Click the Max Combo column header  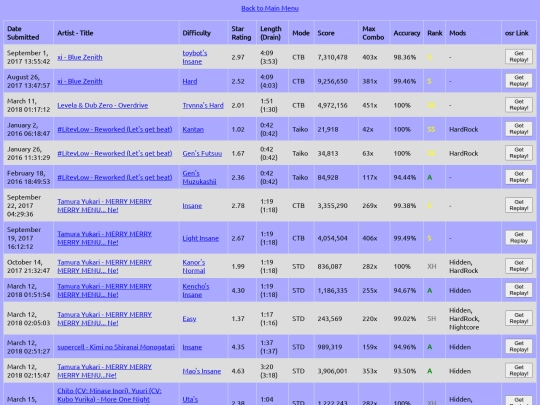pyautogui.click(x=374, y=33)
